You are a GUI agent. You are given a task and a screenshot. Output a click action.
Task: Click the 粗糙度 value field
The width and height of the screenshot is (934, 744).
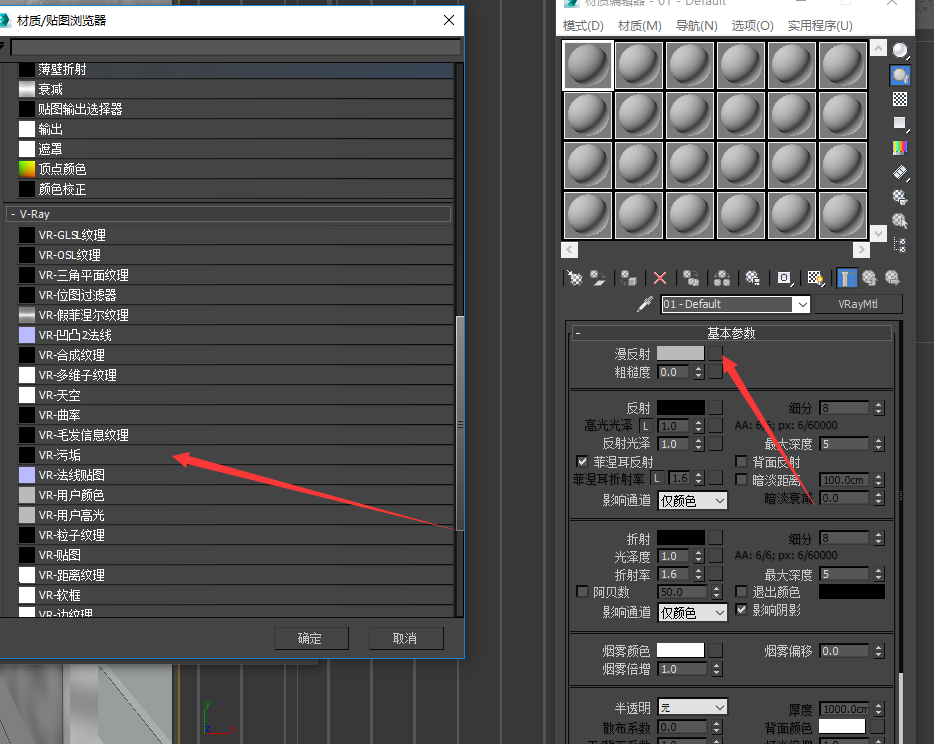click(675, 372)
